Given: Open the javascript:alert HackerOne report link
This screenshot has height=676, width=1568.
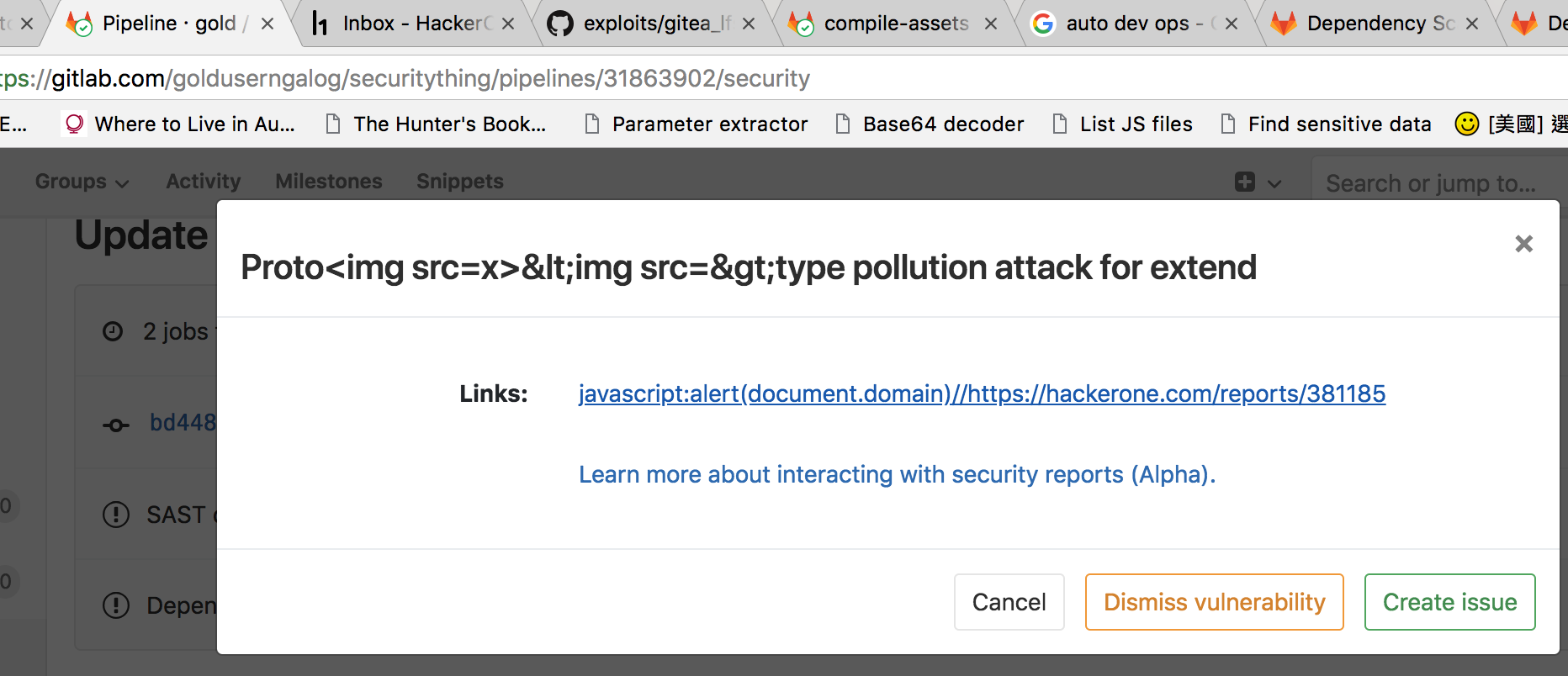Looking at the screenshot, I should (982, 393).
